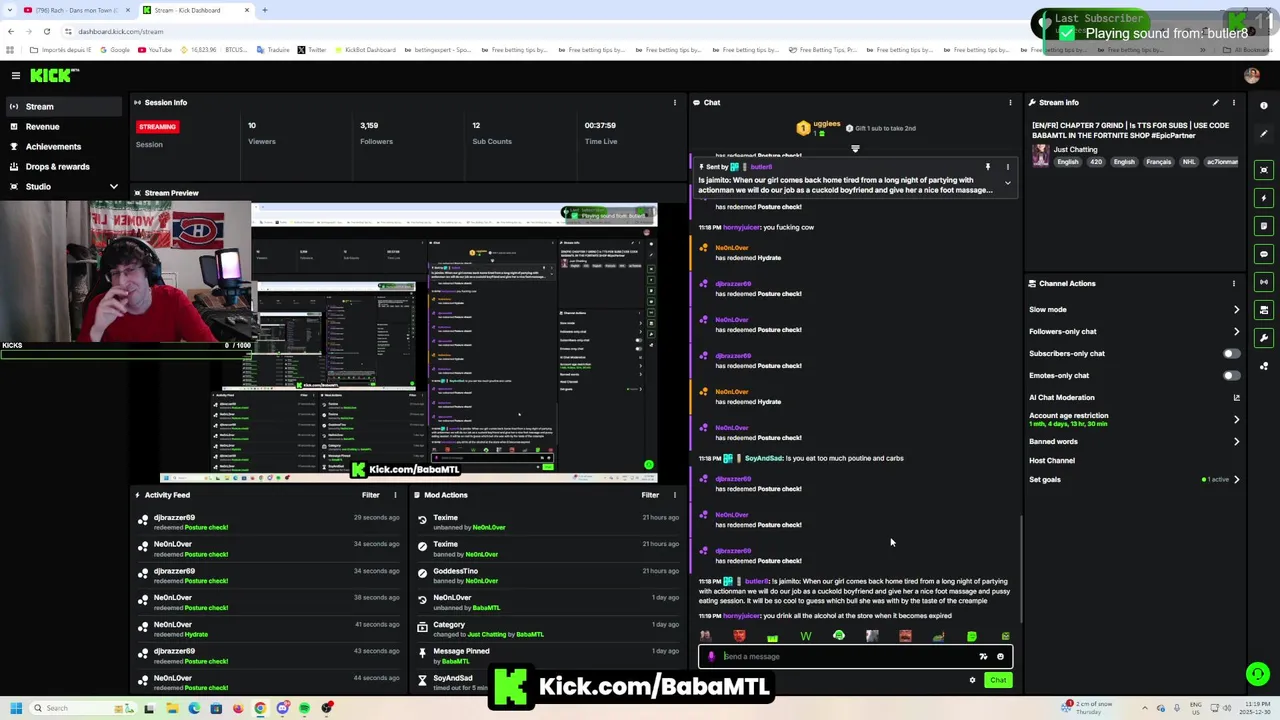
Task: Expand the Followers-only chat settings
Action: 1236,331
